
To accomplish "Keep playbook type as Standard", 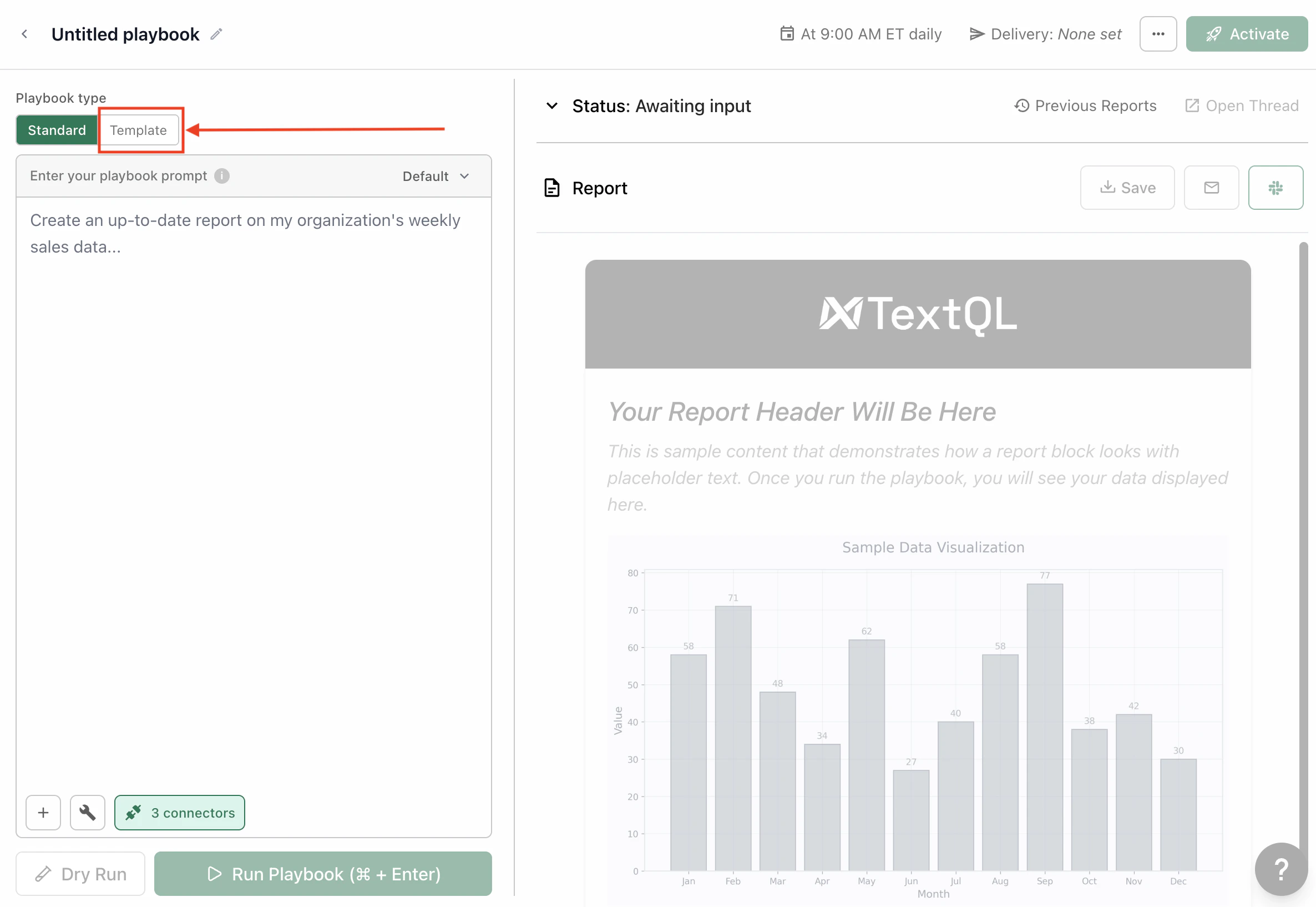I will pyautogui.click(x=57, y=129).
